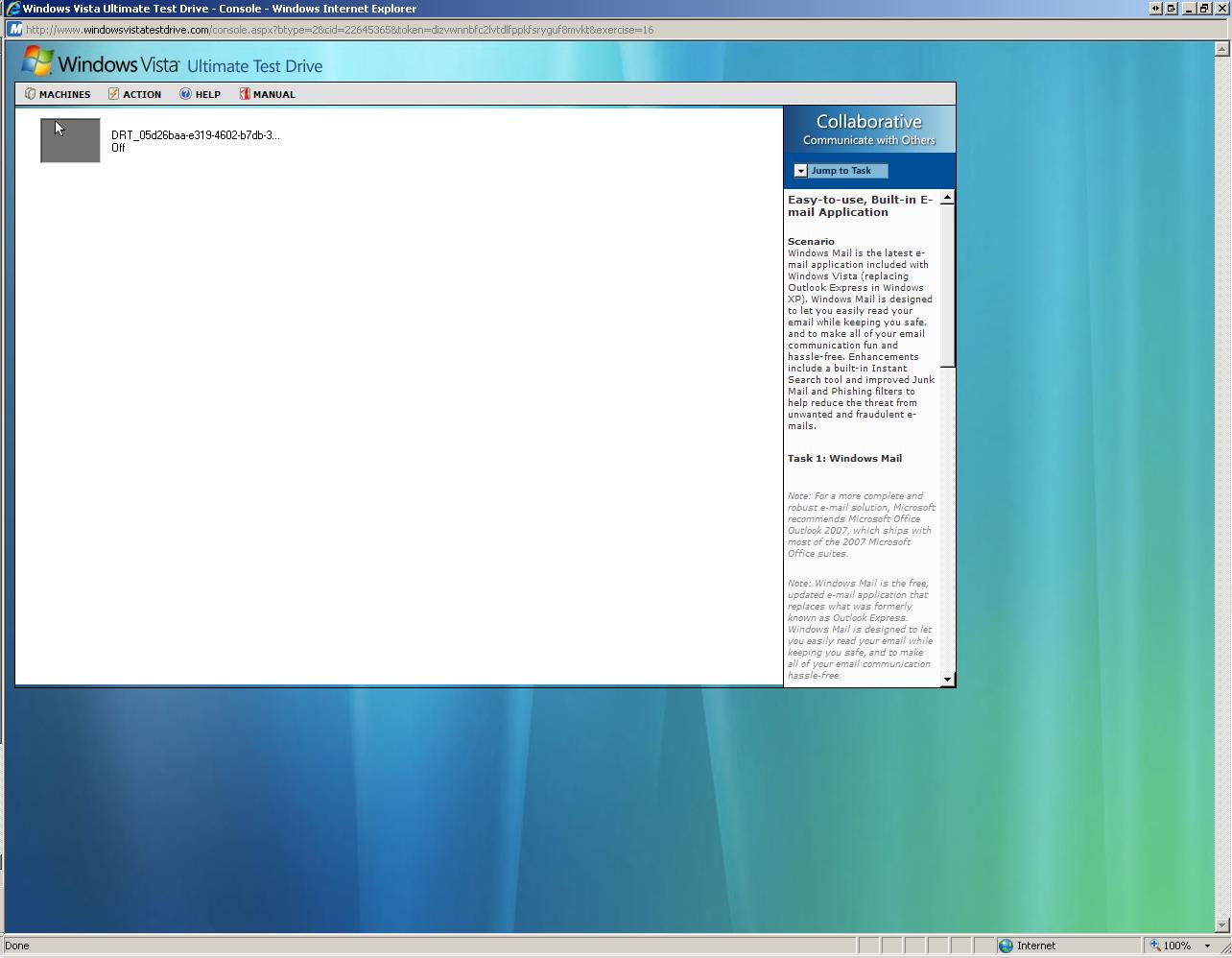Click the page icon in address bar
The width and height of the screenshot is (1232, 958).
14,30
